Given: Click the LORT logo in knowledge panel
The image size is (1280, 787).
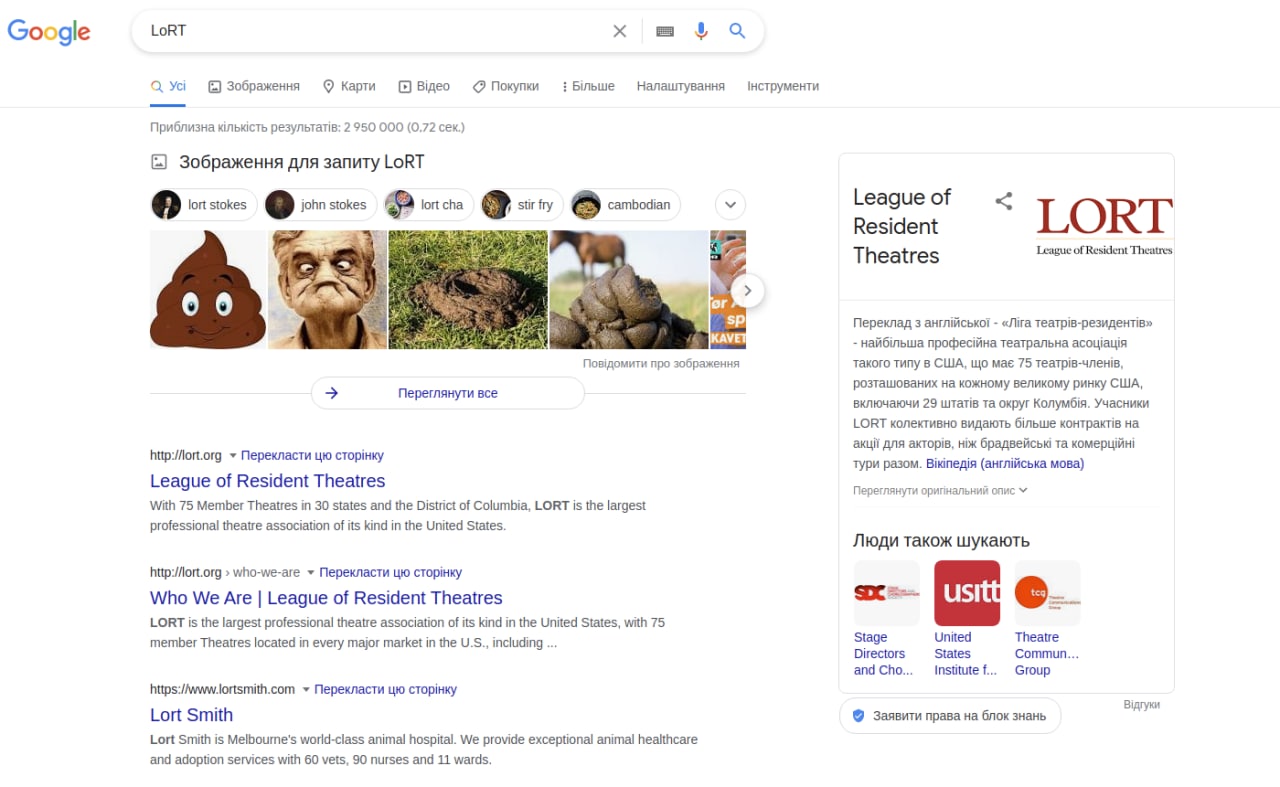Looking at the screenshot, I should [x=1104, y=226].
